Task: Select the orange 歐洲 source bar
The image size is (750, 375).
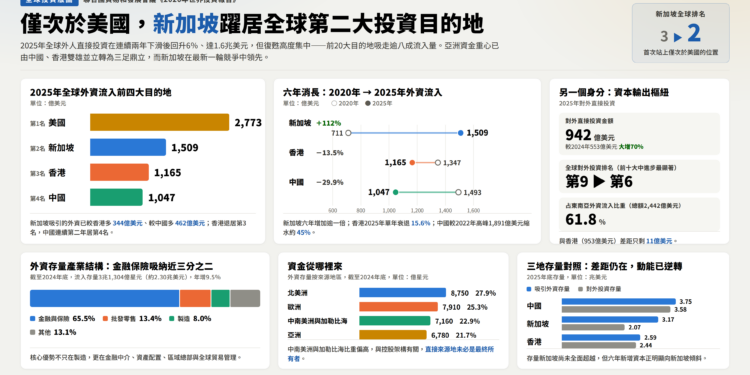Action: (x=398, y=307)
